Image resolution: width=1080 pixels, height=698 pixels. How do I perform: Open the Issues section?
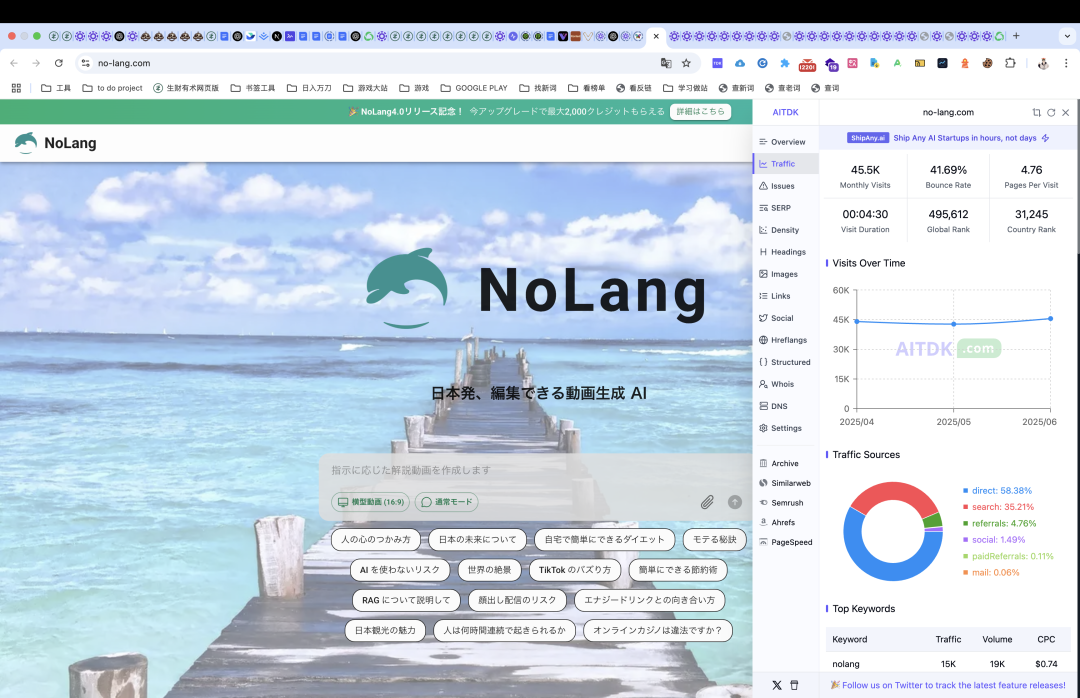(x=777, y=186)
